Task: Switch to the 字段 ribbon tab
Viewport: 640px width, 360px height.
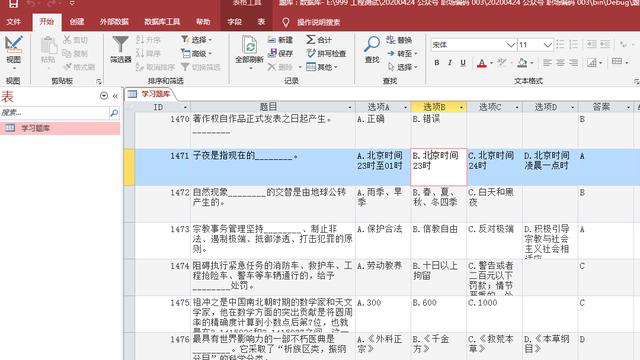Action: pyautogui.click(x=234, y=22)
